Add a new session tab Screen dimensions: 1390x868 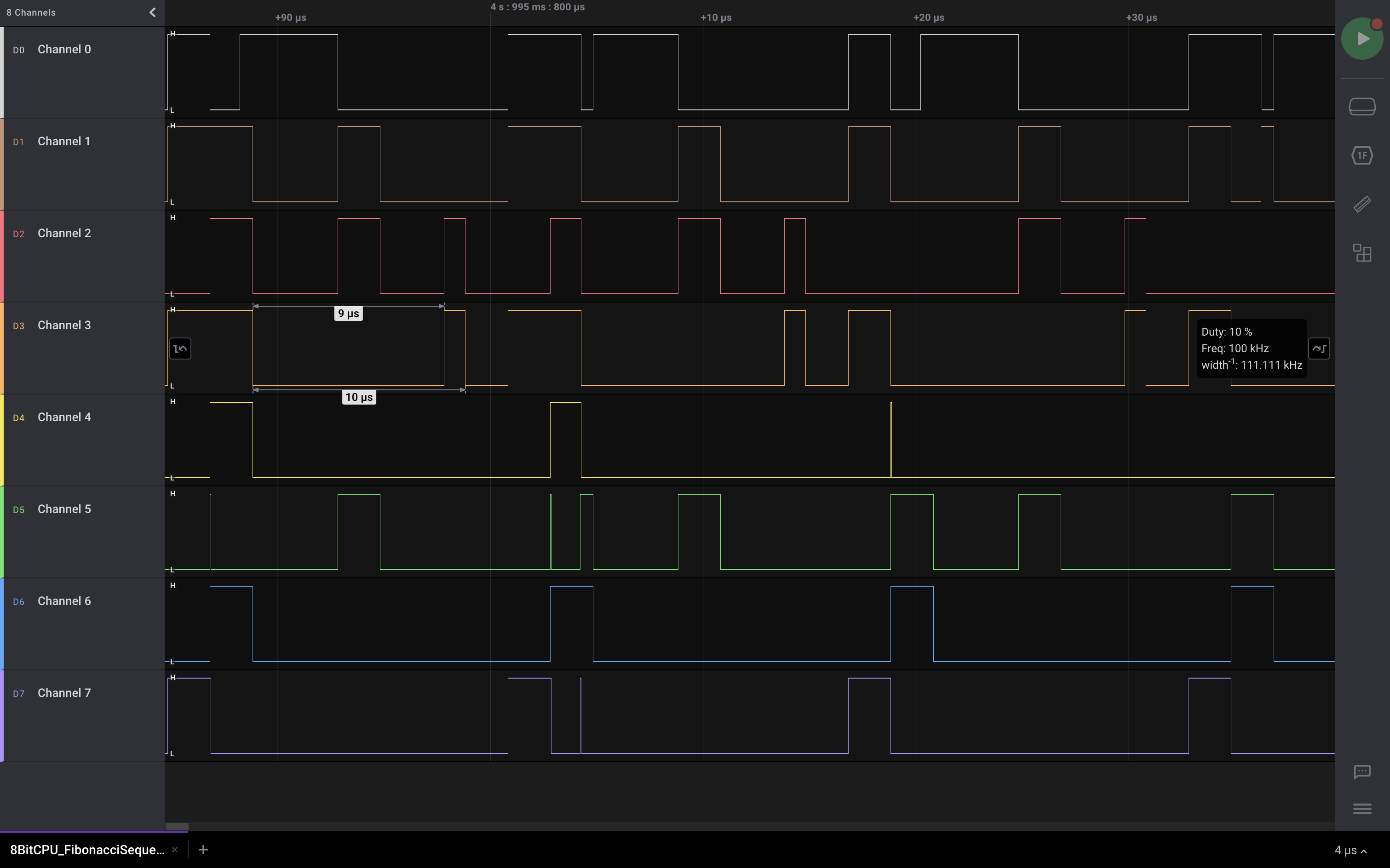[x=203, y=850]
